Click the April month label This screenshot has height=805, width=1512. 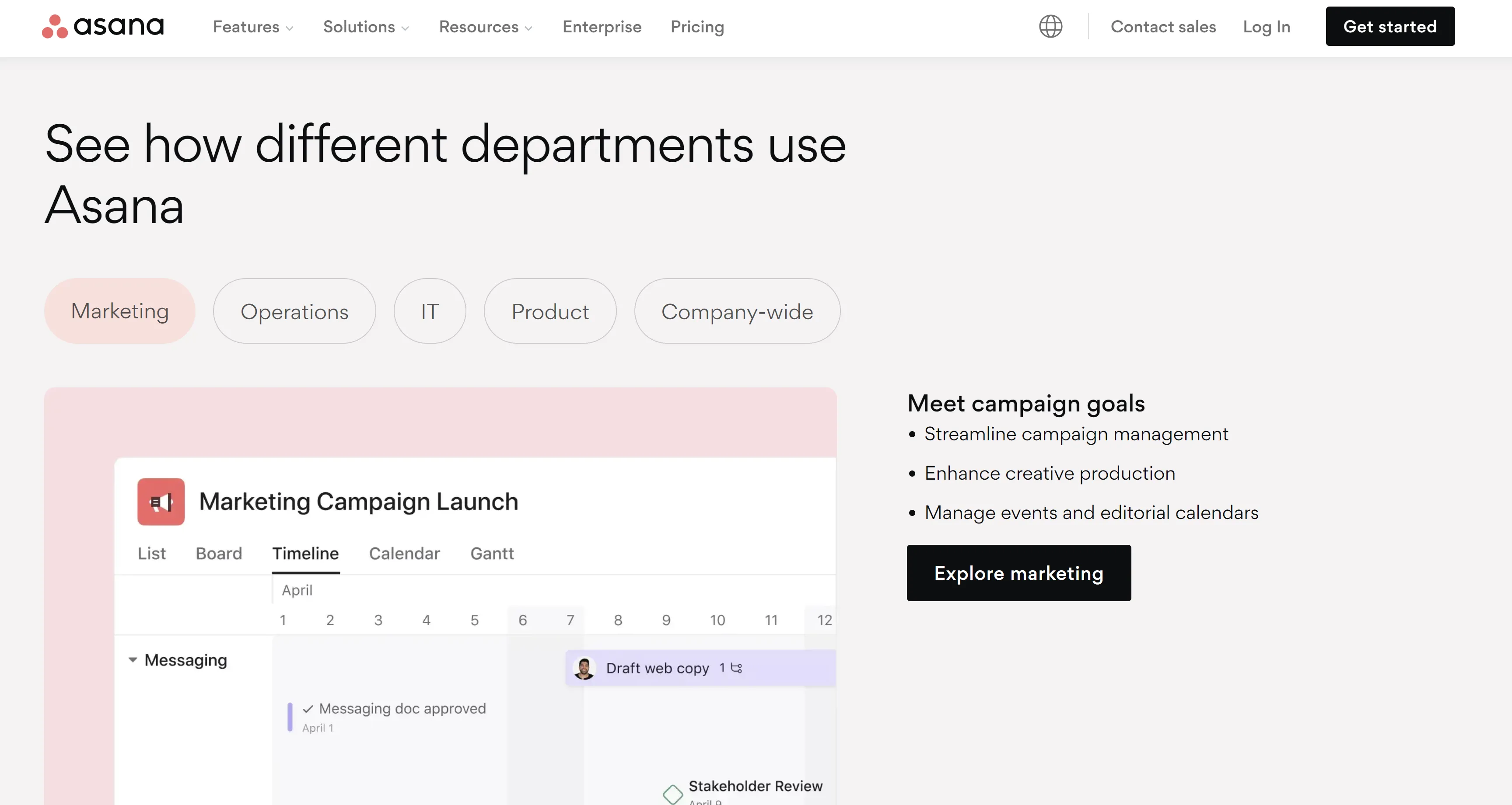(x=297, y=590)
